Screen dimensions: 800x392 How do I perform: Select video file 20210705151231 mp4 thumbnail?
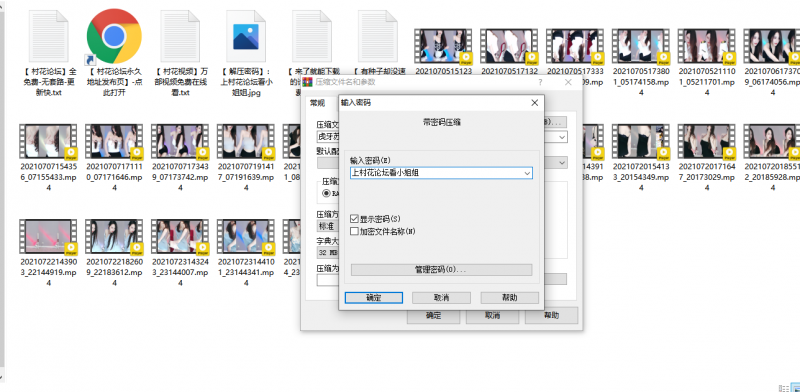pos(443,46)
